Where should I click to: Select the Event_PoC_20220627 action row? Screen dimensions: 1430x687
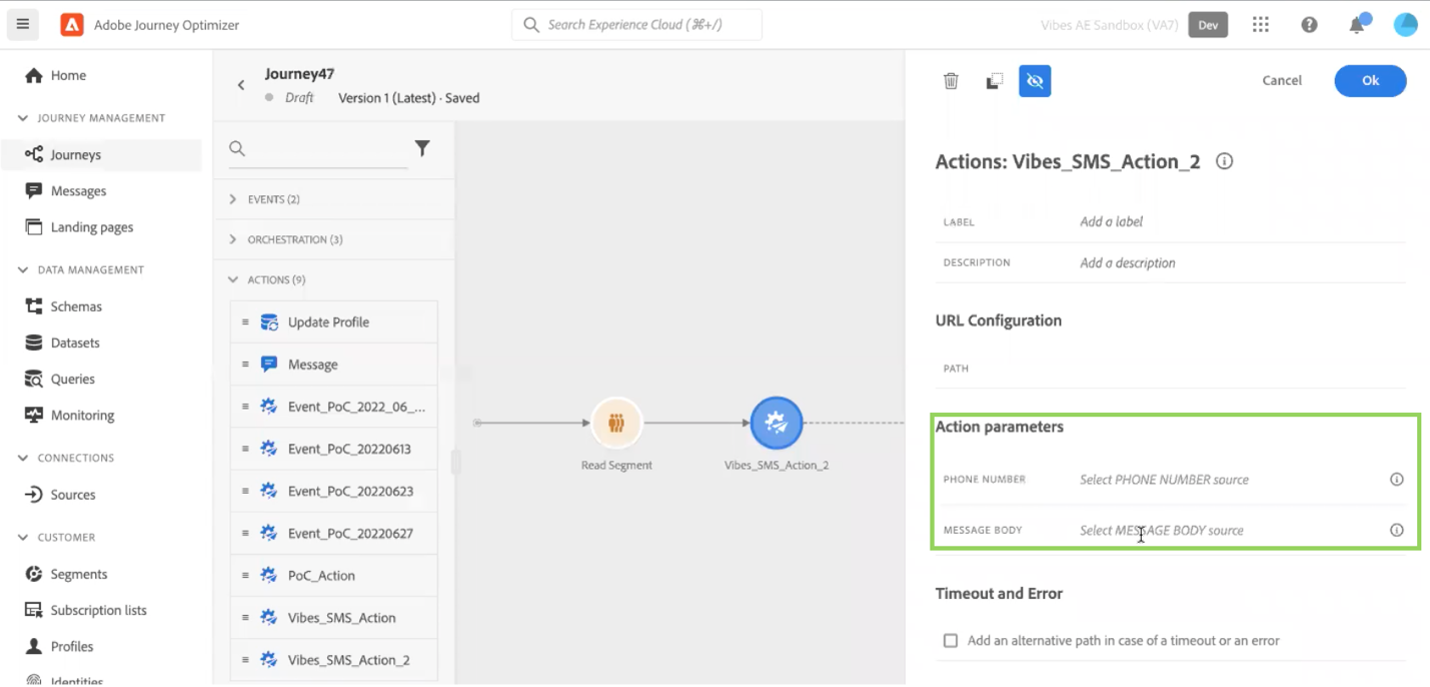coord(334,533)
